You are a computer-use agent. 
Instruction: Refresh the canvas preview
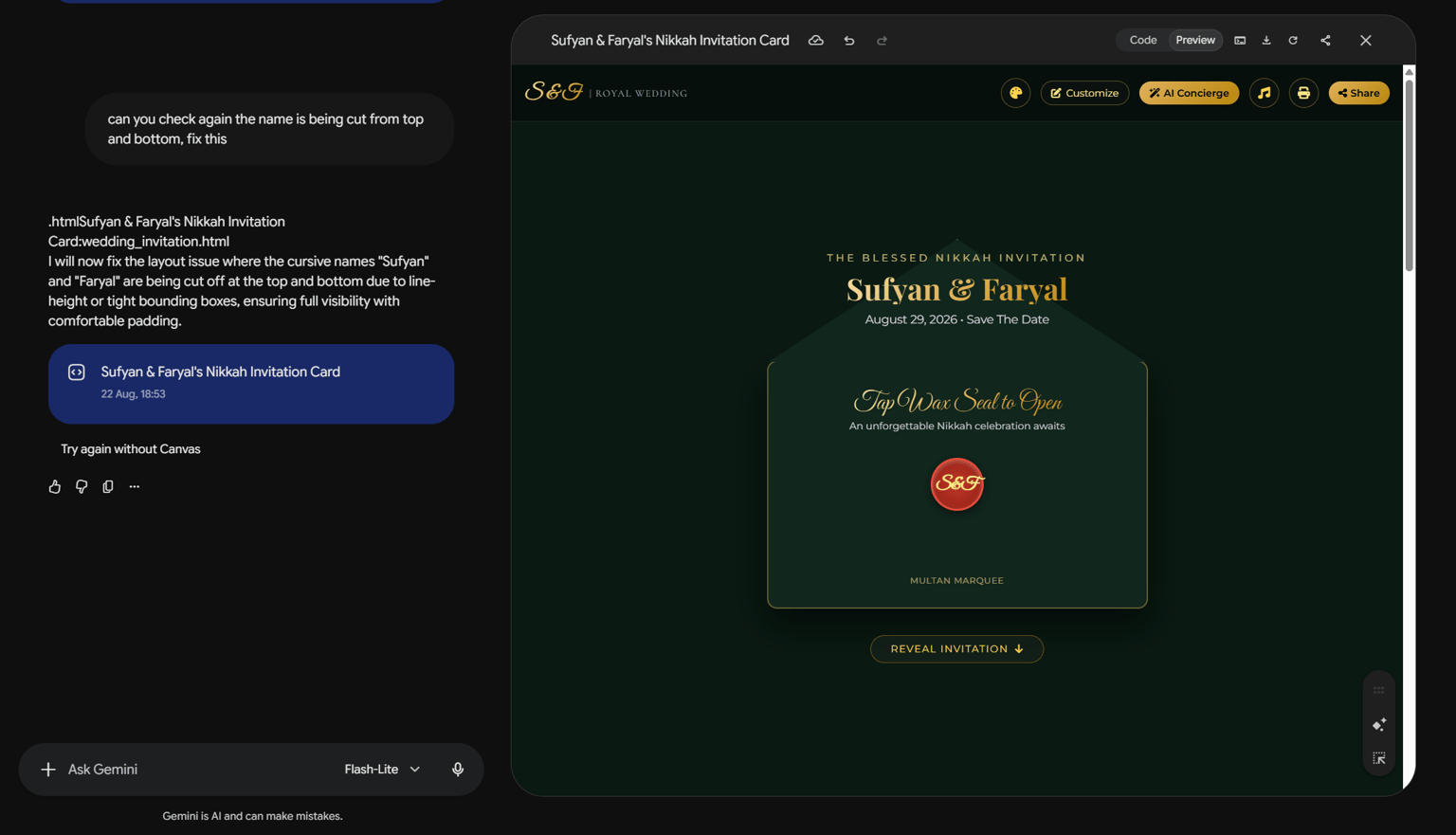(x=1293, y=41)
